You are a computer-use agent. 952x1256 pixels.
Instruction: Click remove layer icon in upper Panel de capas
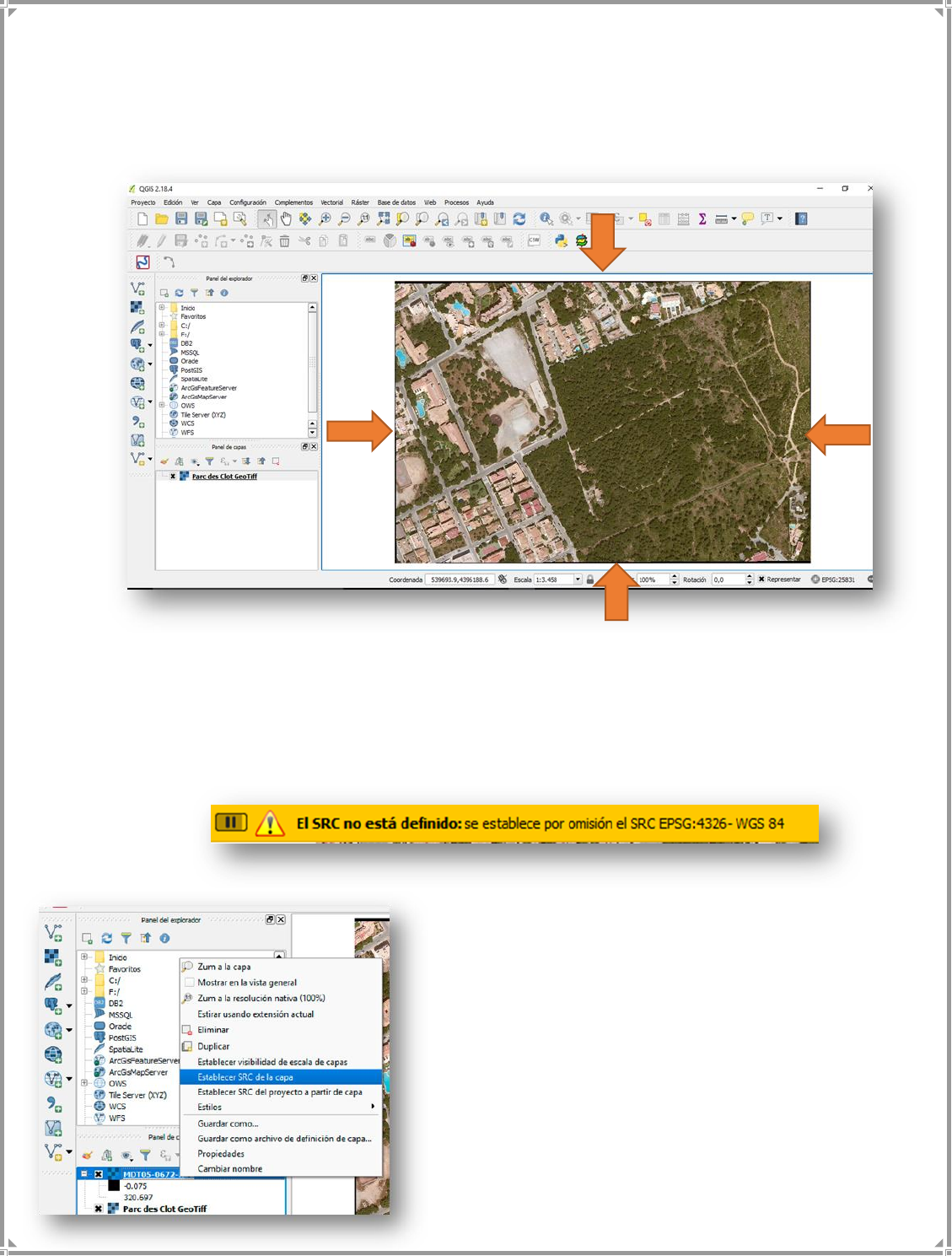click(276, 461)
